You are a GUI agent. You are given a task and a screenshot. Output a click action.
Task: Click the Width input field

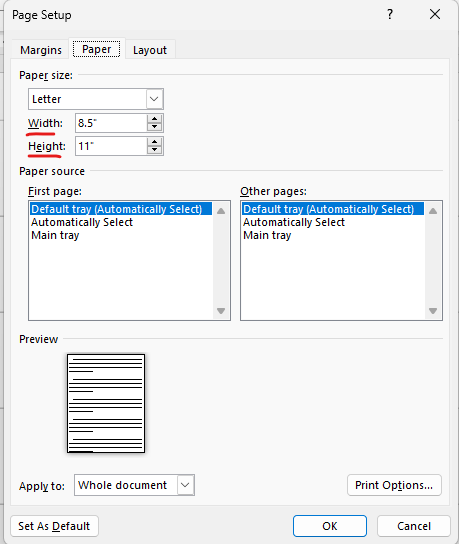click(111, 123)
